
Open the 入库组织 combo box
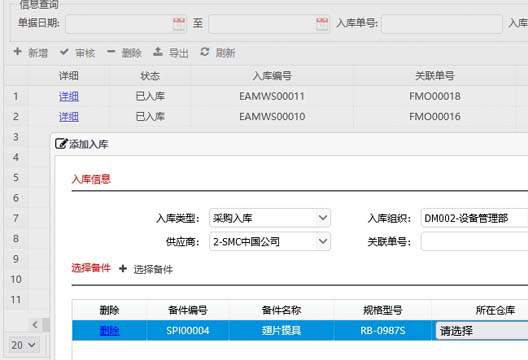click(474, 218)
